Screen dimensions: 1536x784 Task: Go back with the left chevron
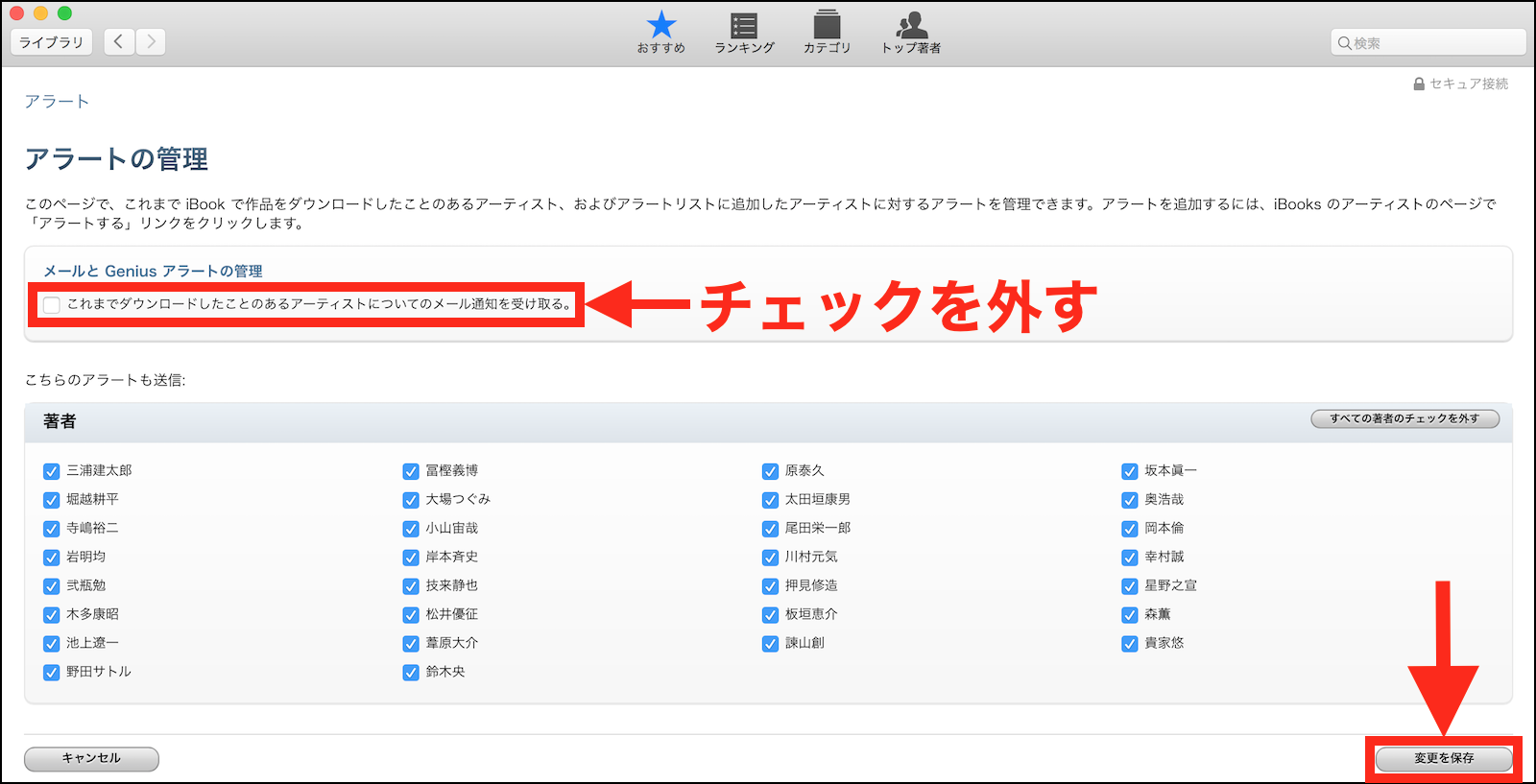[119, 42]
